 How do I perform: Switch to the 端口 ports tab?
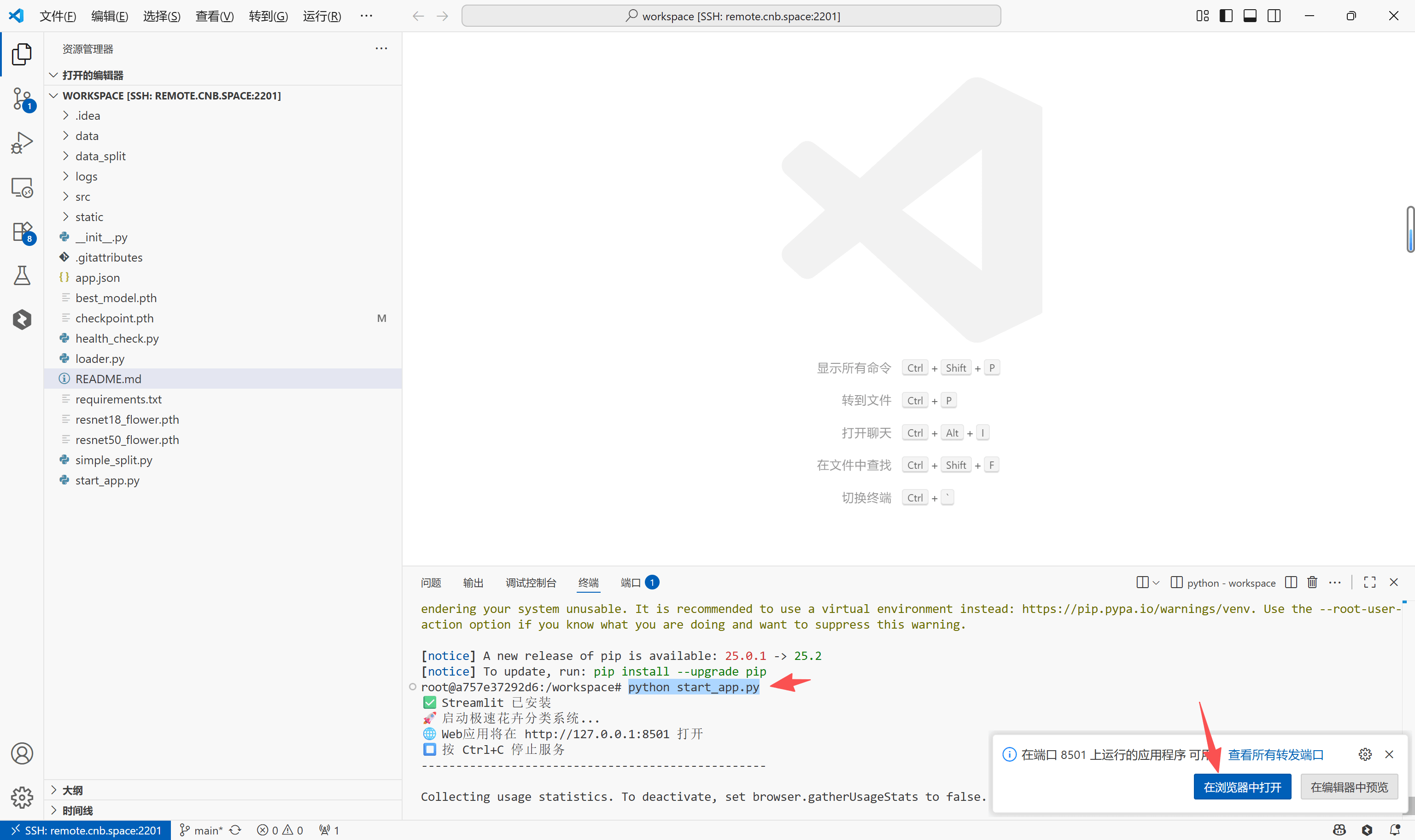coord(631,583)
